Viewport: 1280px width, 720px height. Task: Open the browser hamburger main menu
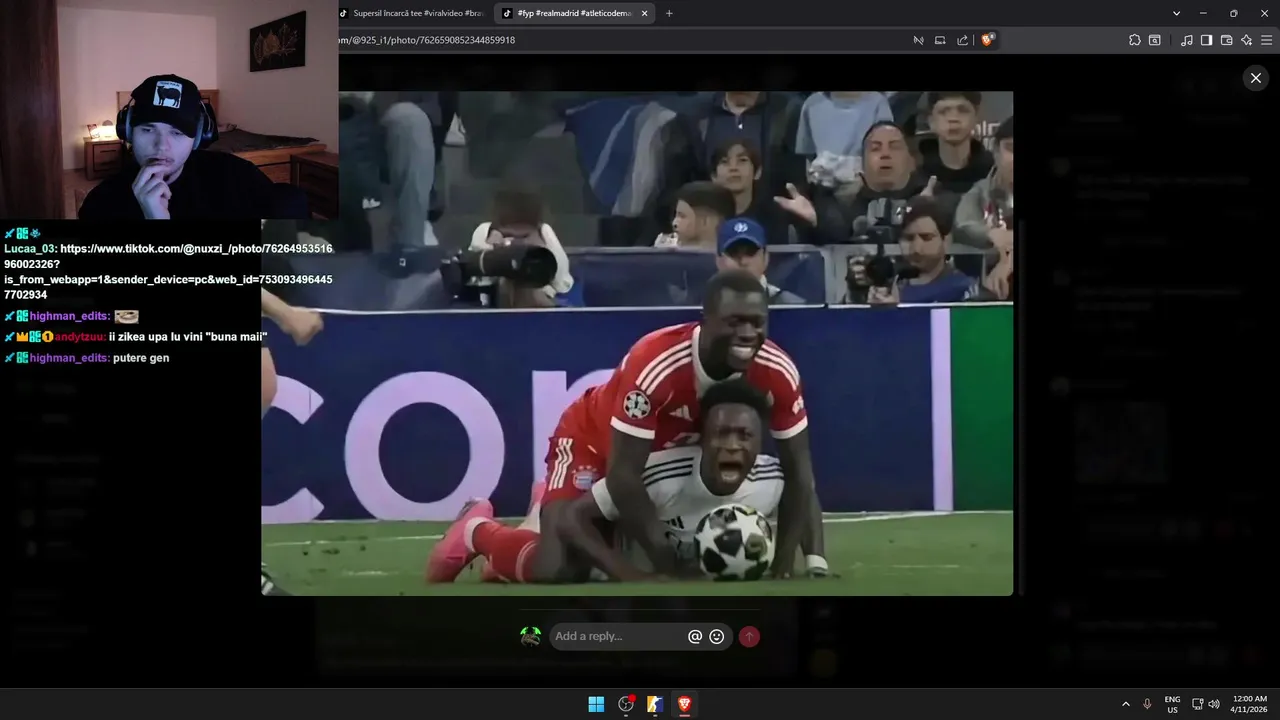pos(1267,40)
